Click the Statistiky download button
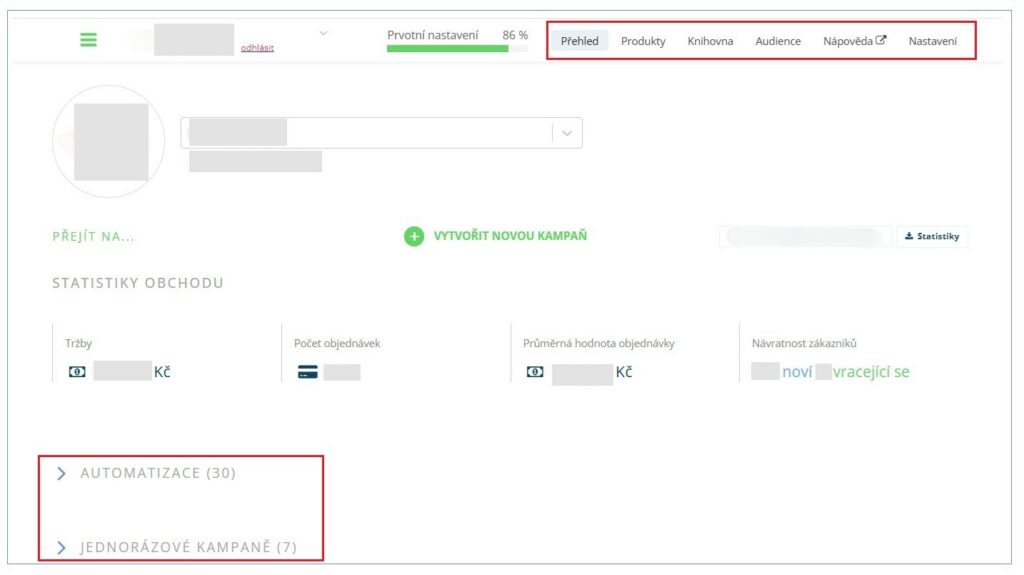 click(932, 237)
